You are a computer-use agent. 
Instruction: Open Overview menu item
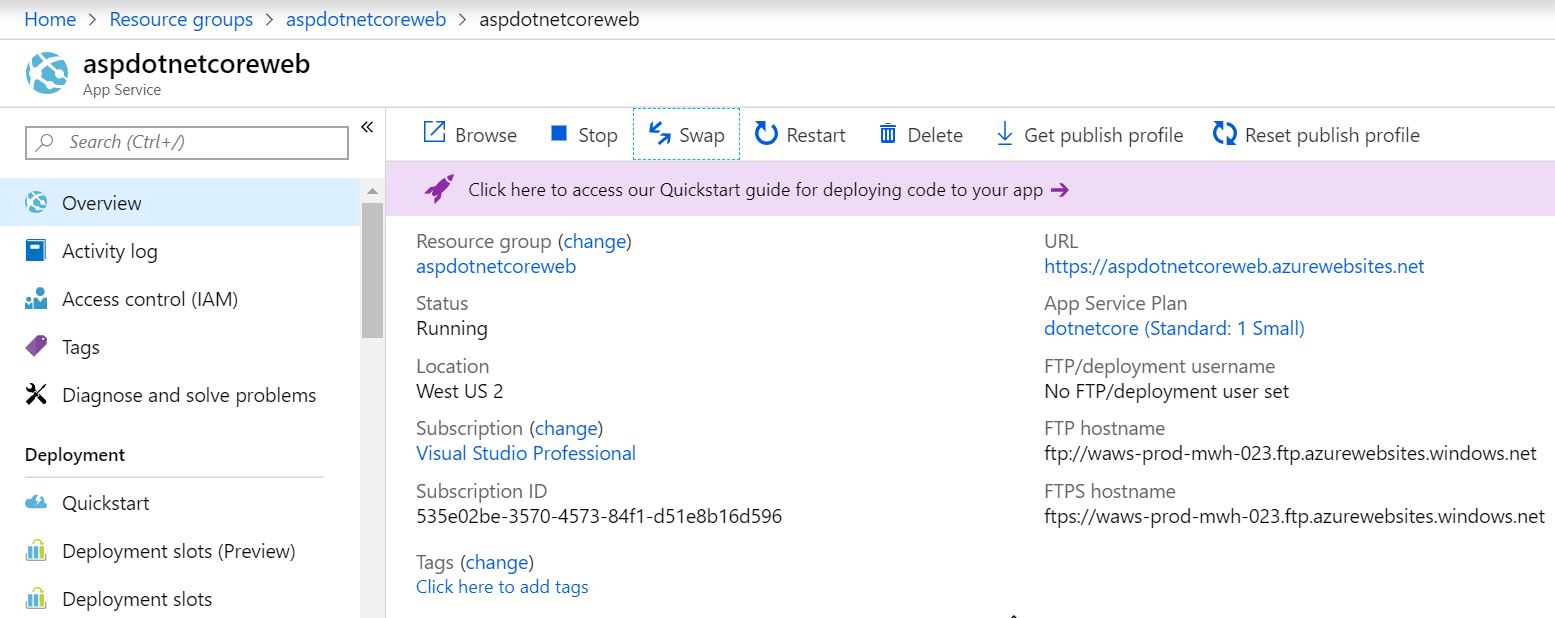point(180,203)
